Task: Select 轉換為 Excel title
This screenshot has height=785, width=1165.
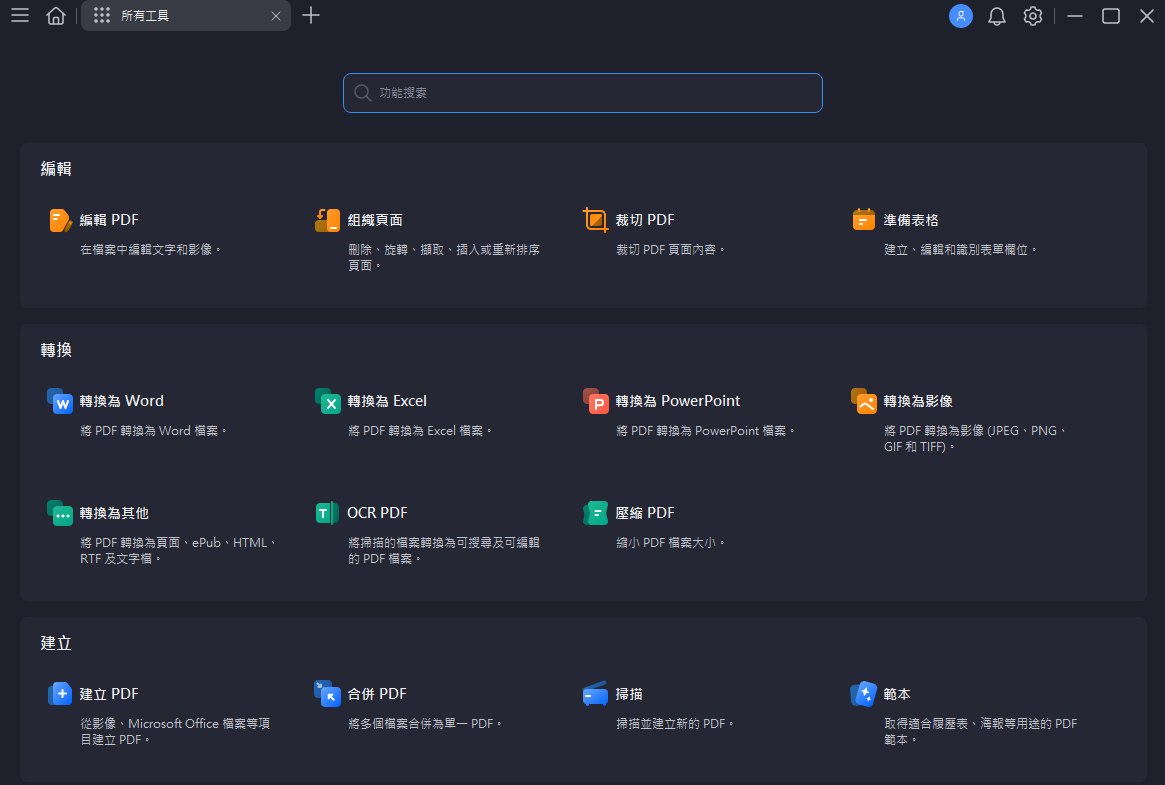Action: pos(387,401)
